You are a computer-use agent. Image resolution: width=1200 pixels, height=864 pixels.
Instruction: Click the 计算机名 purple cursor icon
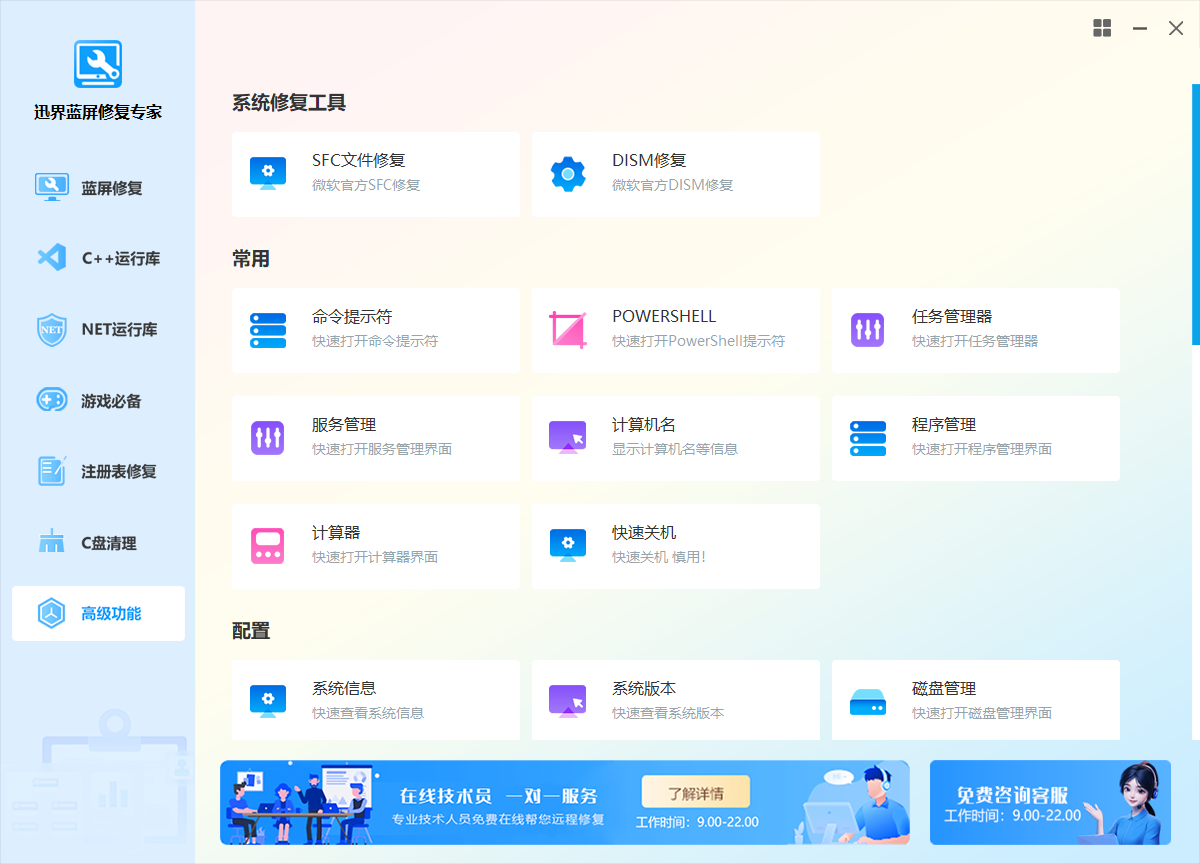click(x=568, y=438)
